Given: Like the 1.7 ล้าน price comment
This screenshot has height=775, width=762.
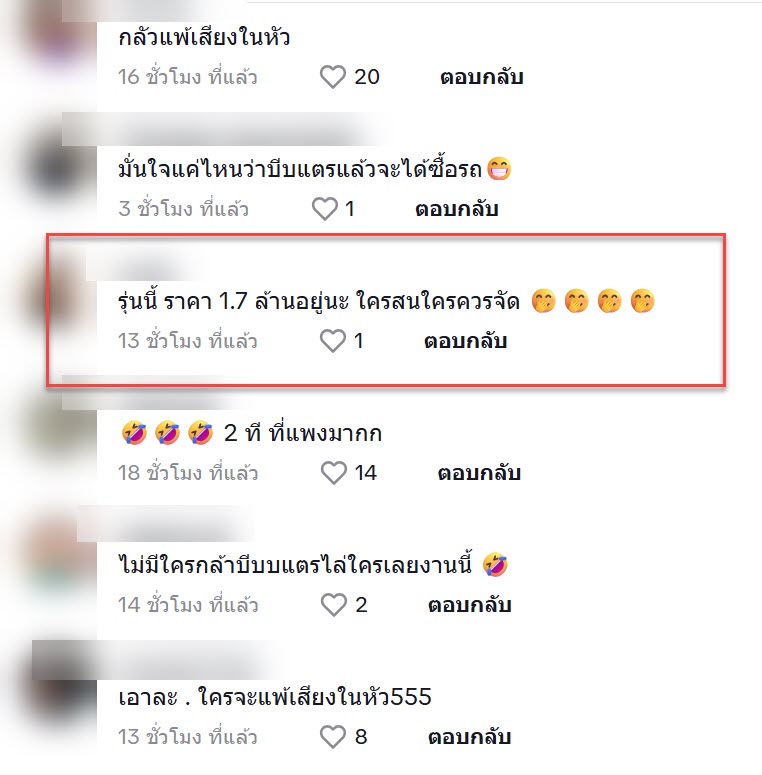Looking at the screenshot, I should click(x=333, y=341).
